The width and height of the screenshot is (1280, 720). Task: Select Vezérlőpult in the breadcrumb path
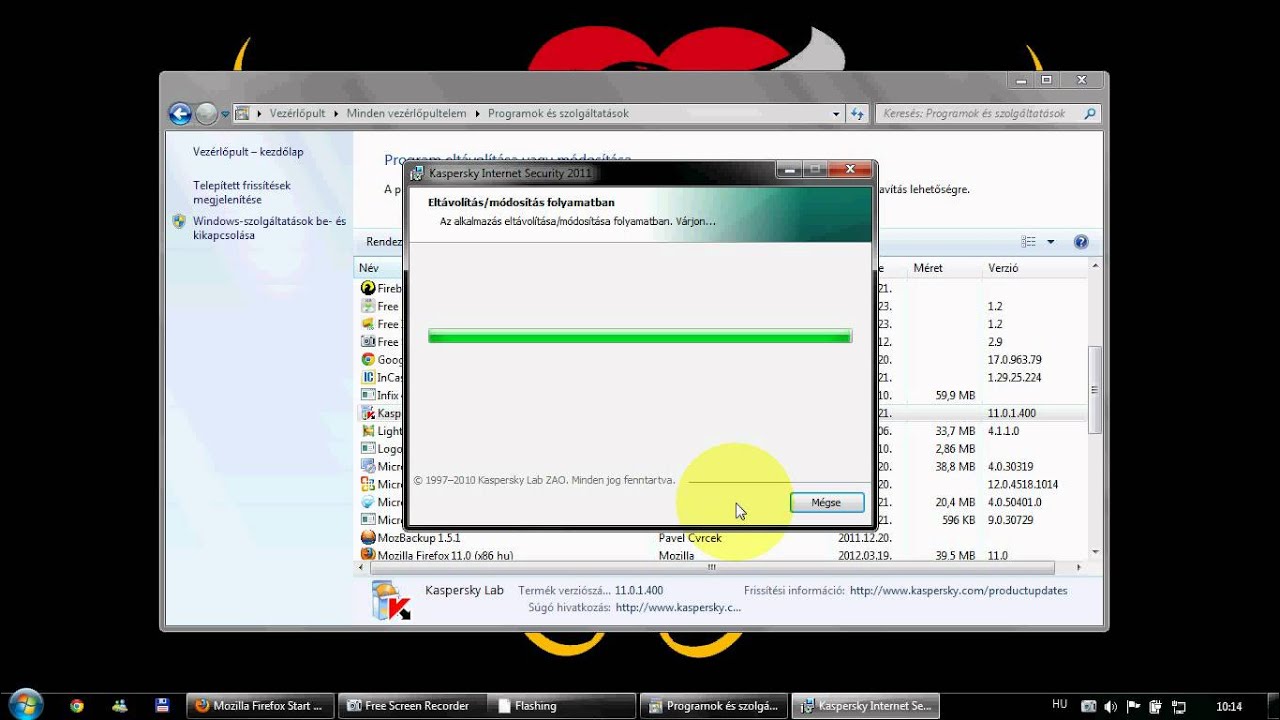[297, 114]
